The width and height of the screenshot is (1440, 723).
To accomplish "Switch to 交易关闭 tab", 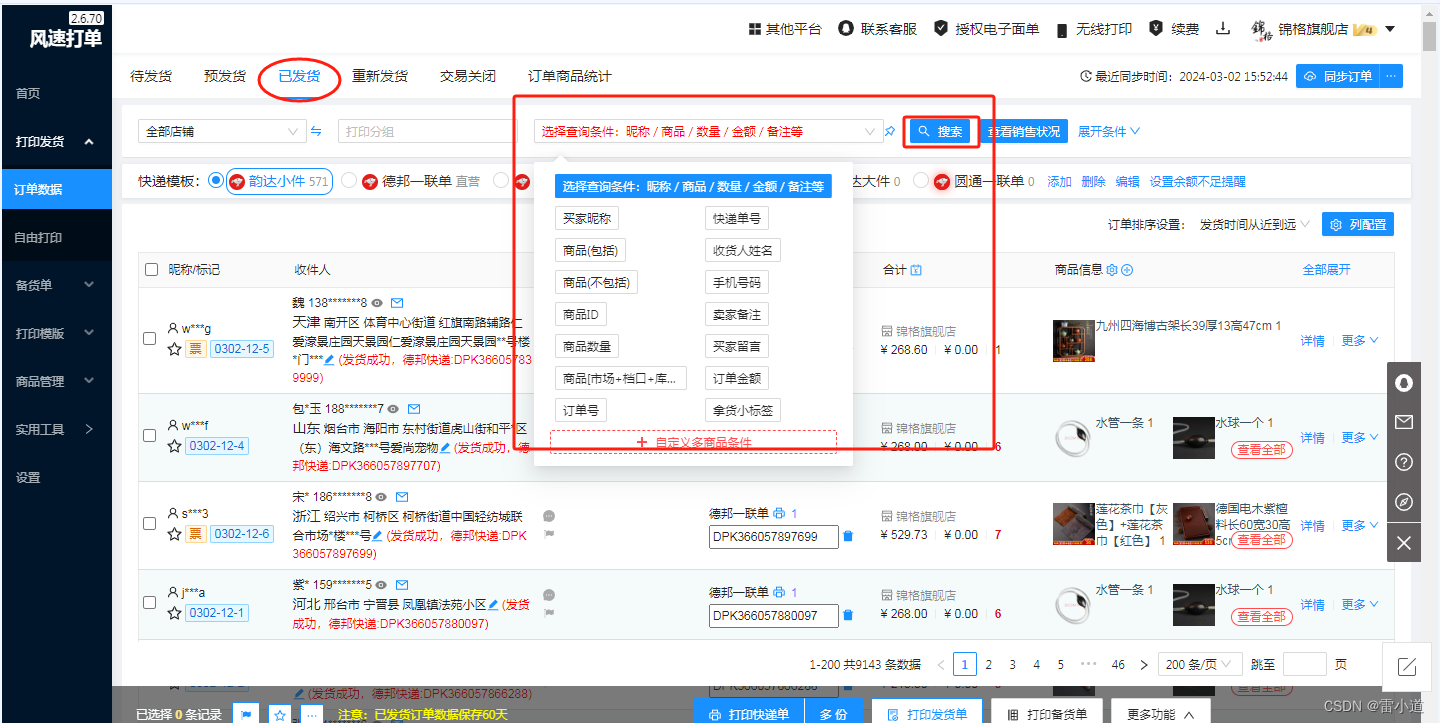I will (468, 76).
